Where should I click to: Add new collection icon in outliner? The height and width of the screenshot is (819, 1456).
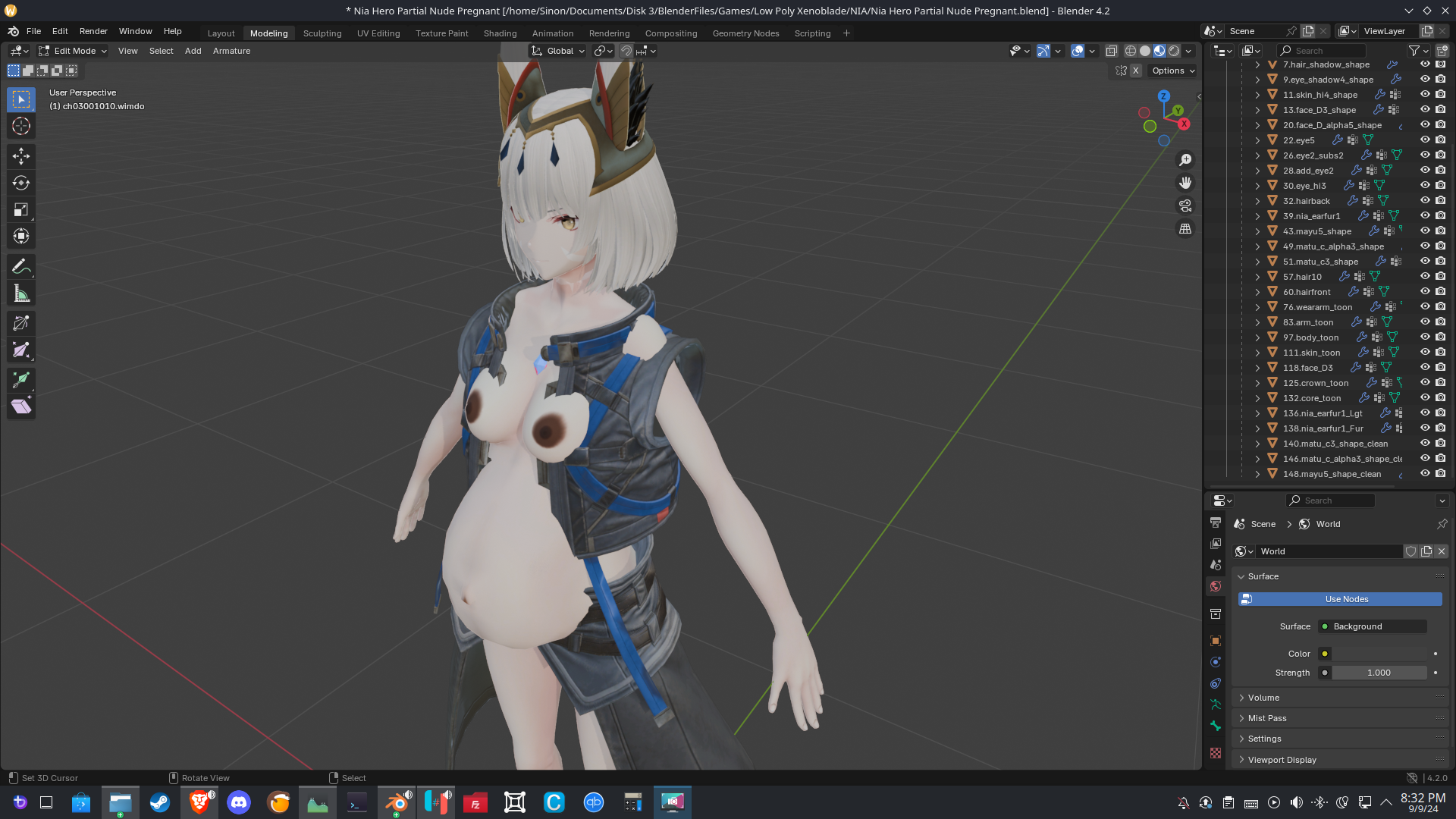1442,51
